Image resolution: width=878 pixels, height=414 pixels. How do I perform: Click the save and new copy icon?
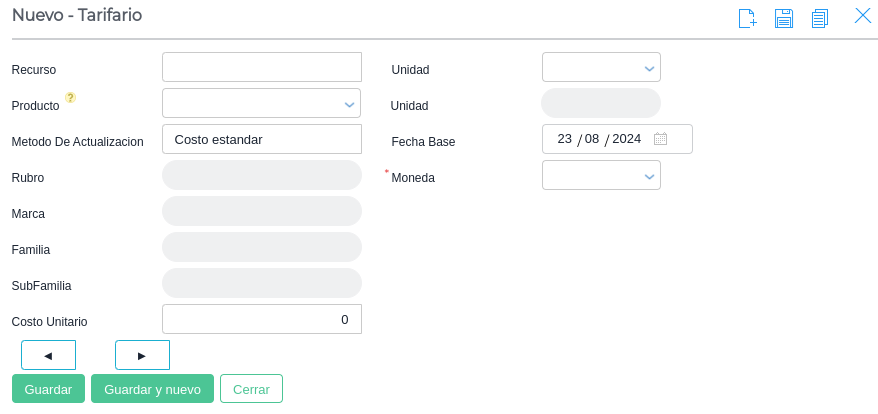click(x=820, y=18)
